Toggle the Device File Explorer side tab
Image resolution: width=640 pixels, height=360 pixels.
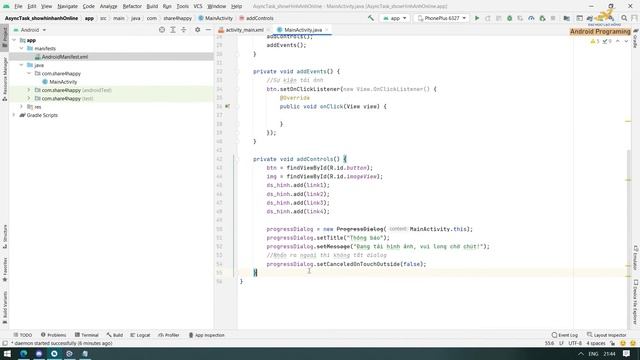[636, 302]
